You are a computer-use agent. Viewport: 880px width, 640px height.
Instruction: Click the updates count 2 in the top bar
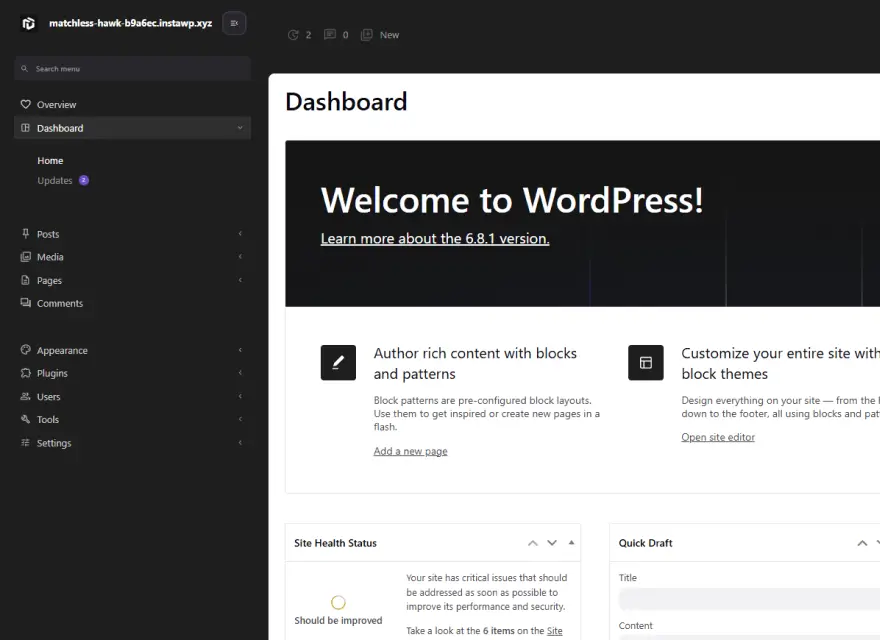[x=308, y=35]
